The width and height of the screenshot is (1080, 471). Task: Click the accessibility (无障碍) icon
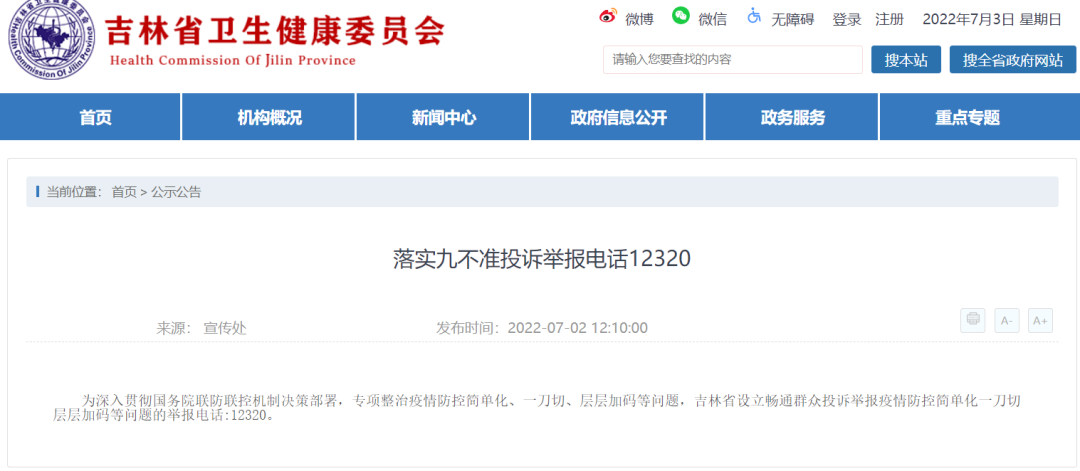753,17
